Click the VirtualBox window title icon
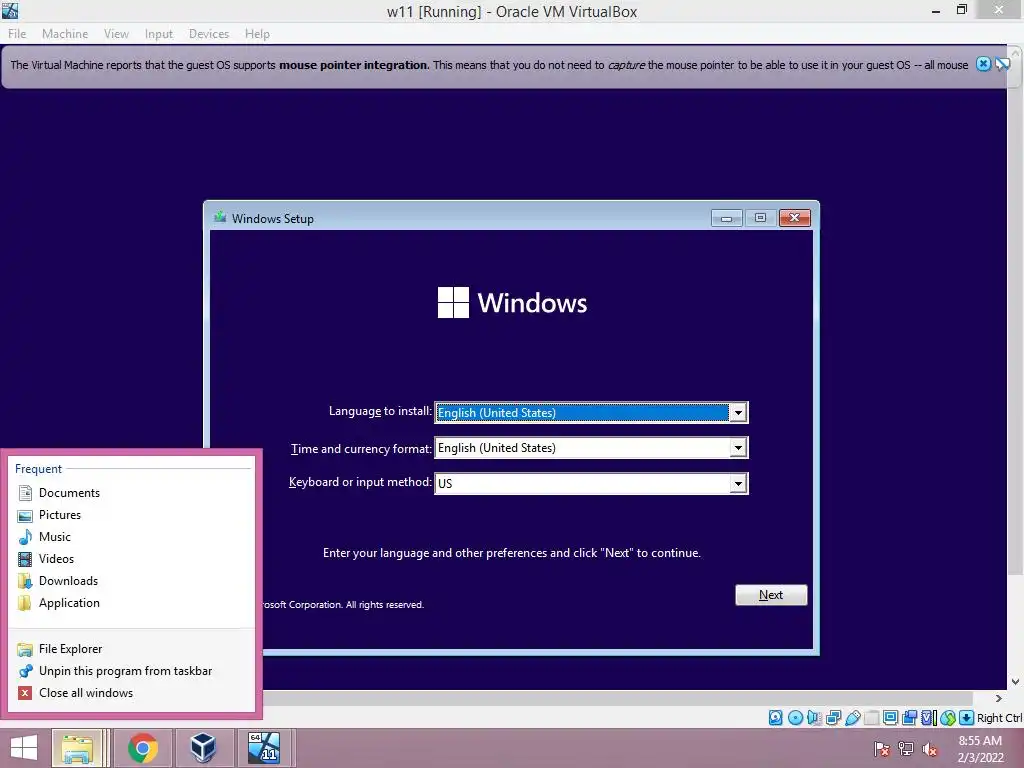This screenshot has height=768, width=1024. (x=10, y=10)
